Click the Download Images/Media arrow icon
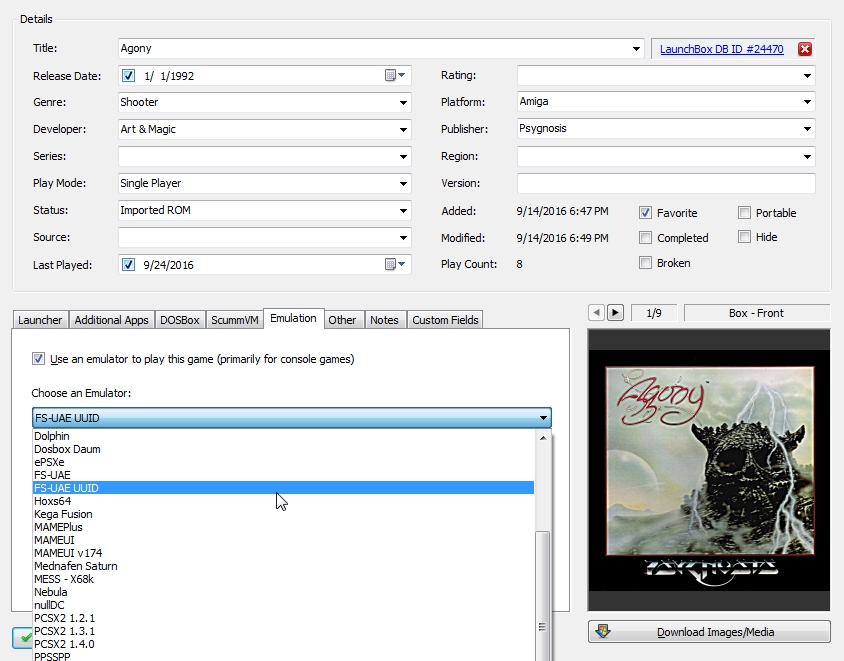Image resolution: width=844 pixels, height=661 pixels. 603,632
